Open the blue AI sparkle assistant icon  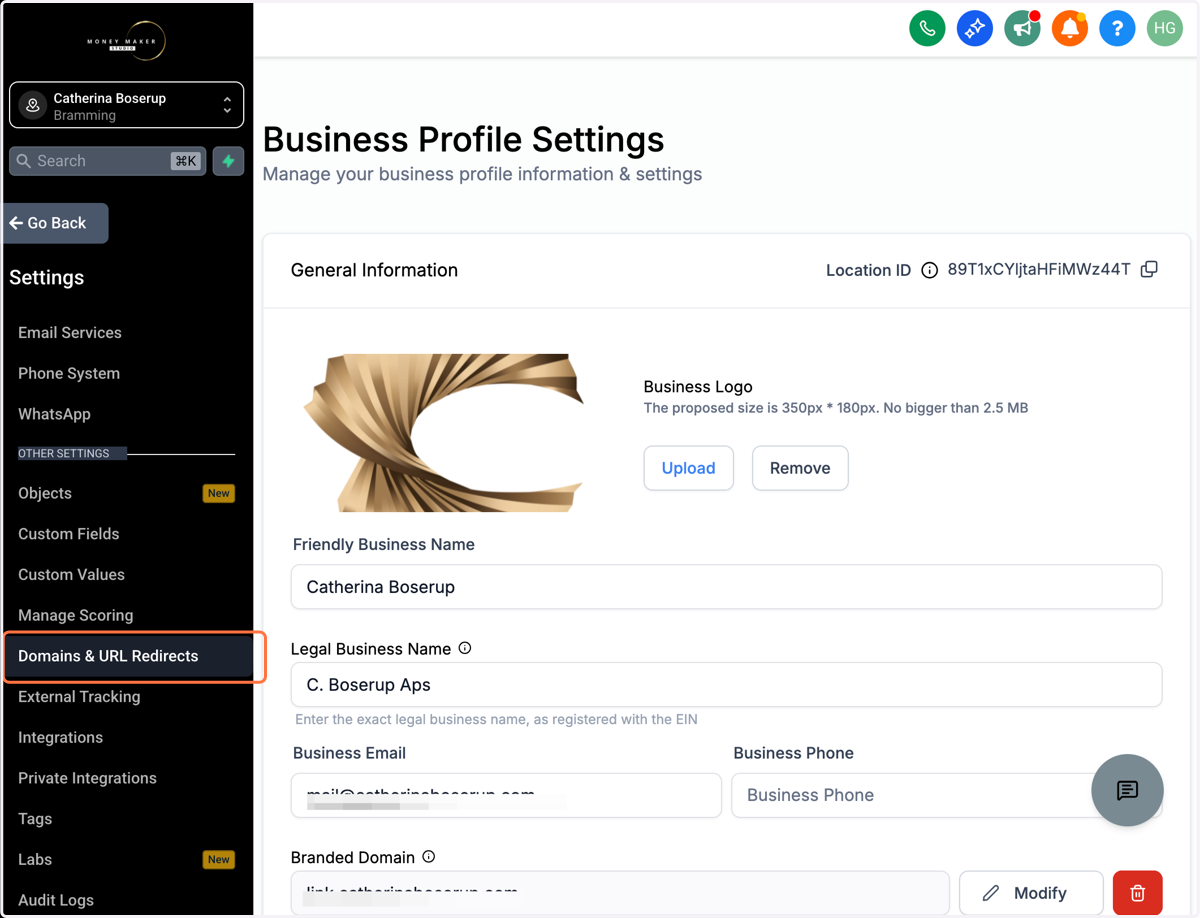(x=974, y=28)
